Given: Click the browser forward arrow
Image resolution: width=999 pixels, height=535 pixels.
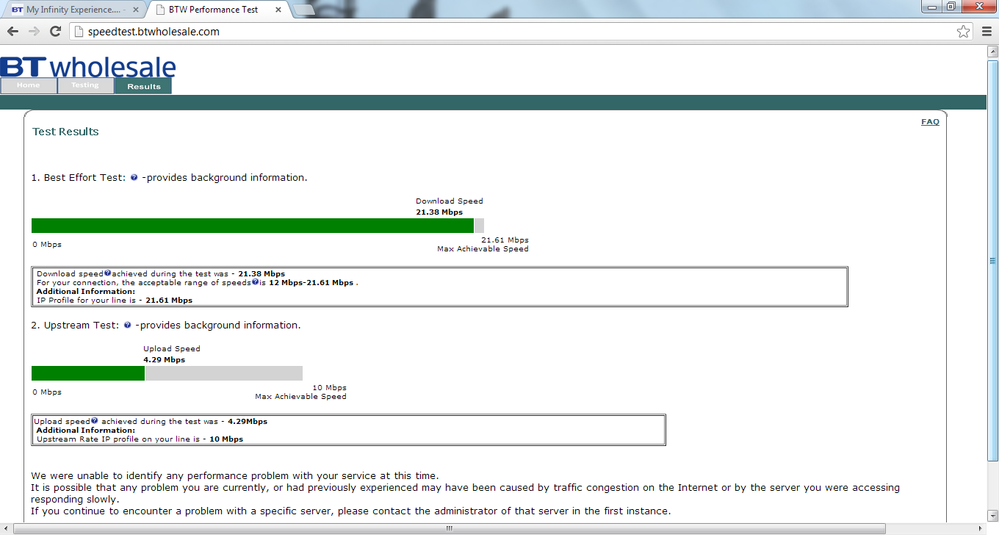Looking at the screenshot, I should pyautogui.click(x=34, y=31).
